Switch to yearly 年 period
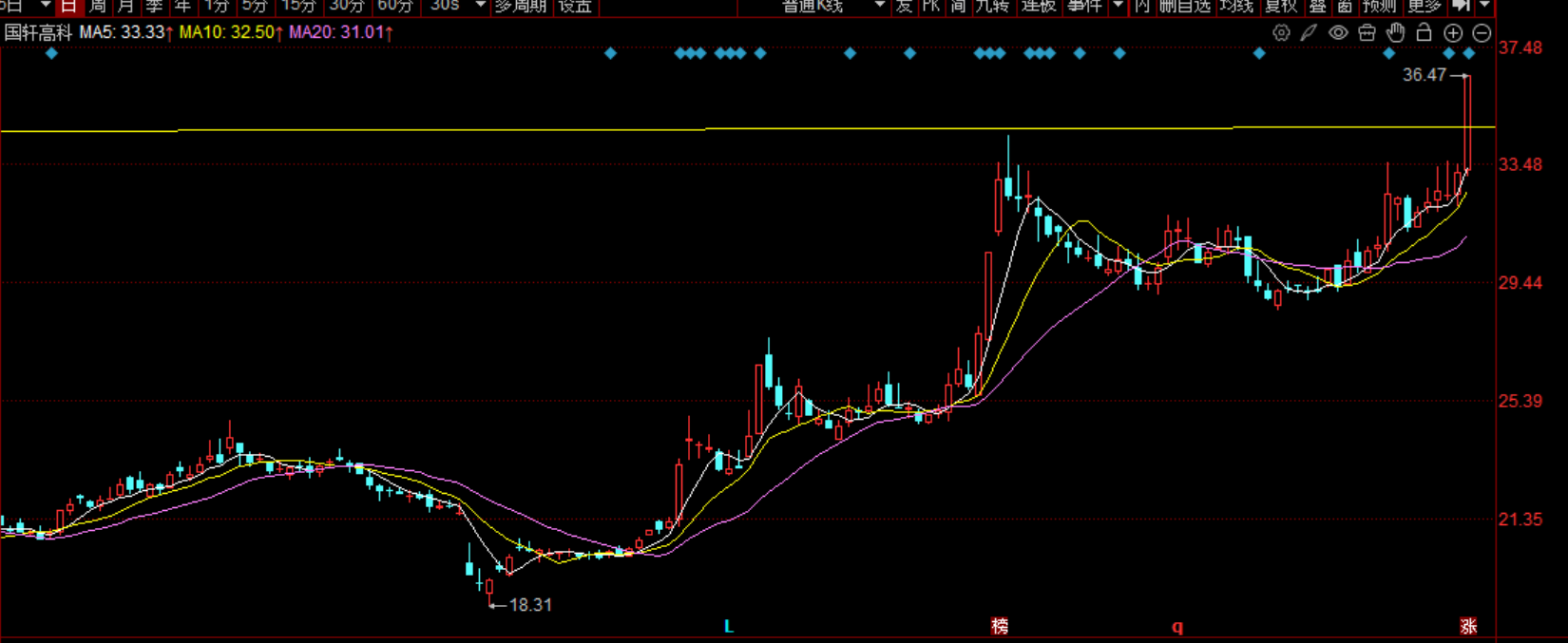 pos(182,6)
